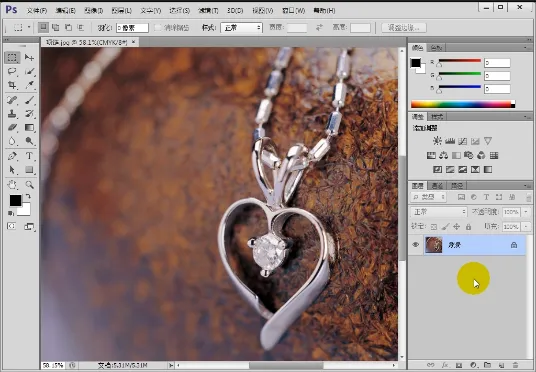
Task: Hide the Background layer with eye icon
Action: coord(416,245)
